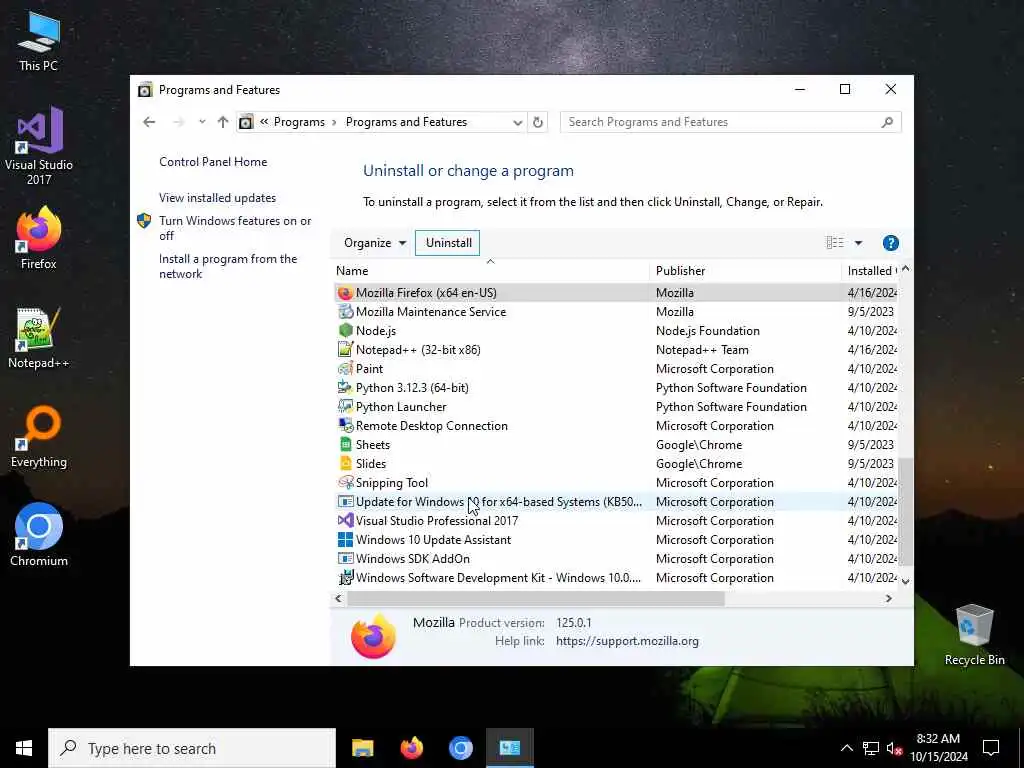This screenshot has width=1024, height=768.
Task: Open the help question mark icon
Action: click(890, 243)
